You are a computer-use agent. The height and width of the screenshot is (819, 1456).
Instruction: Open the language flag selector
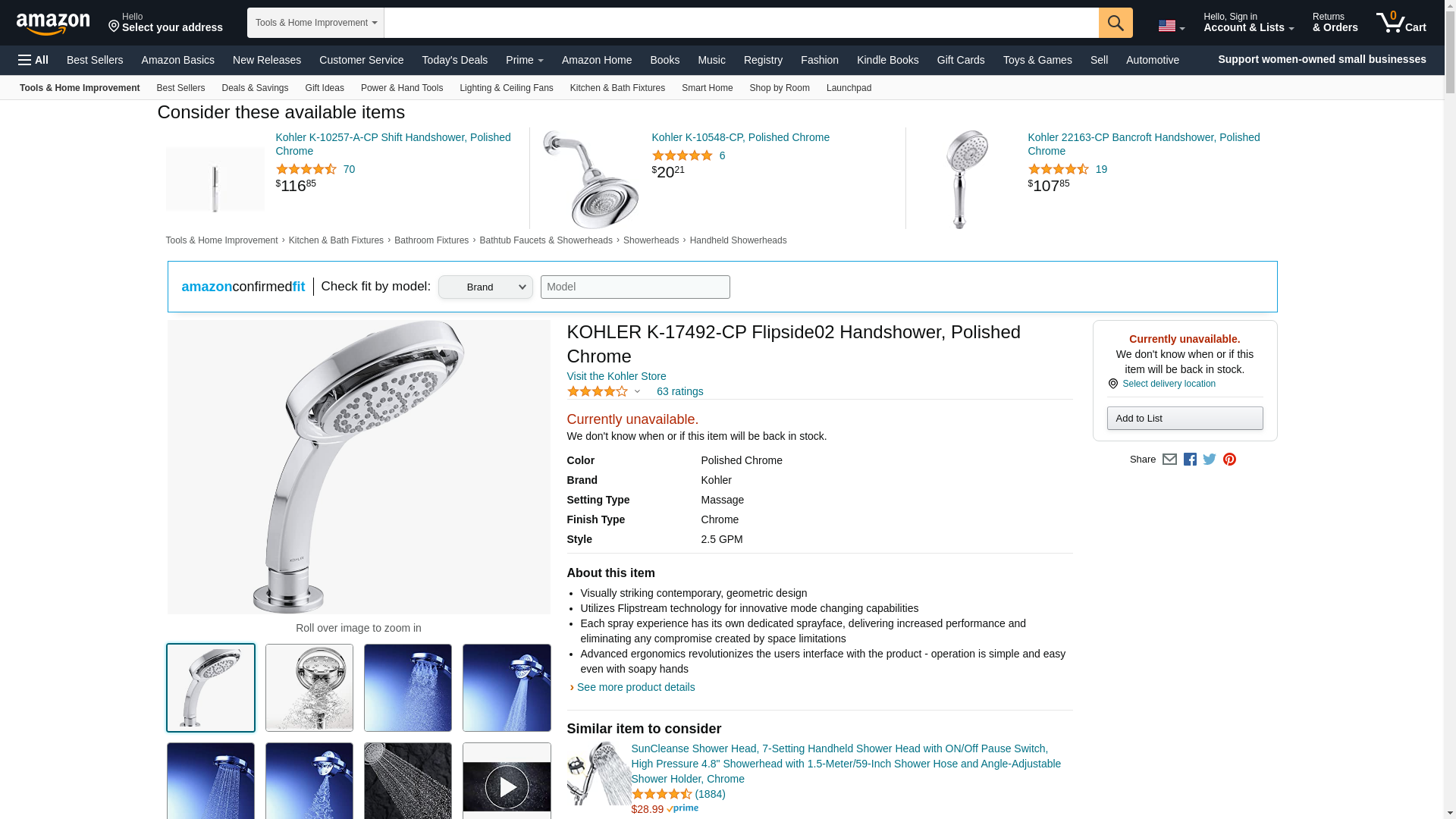(1171, 27)
